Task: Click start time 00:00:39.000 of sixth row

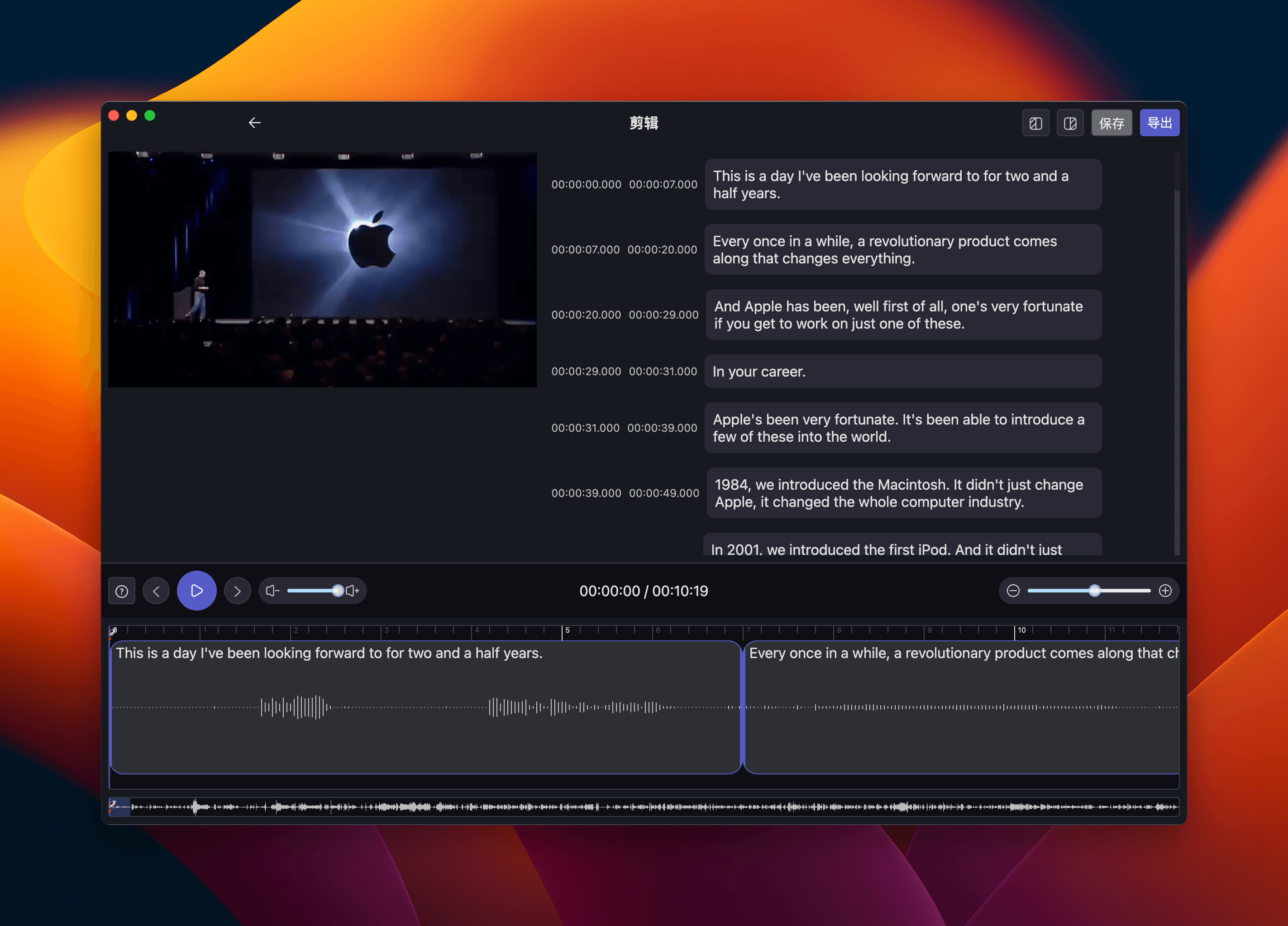Action: [586, 494]
